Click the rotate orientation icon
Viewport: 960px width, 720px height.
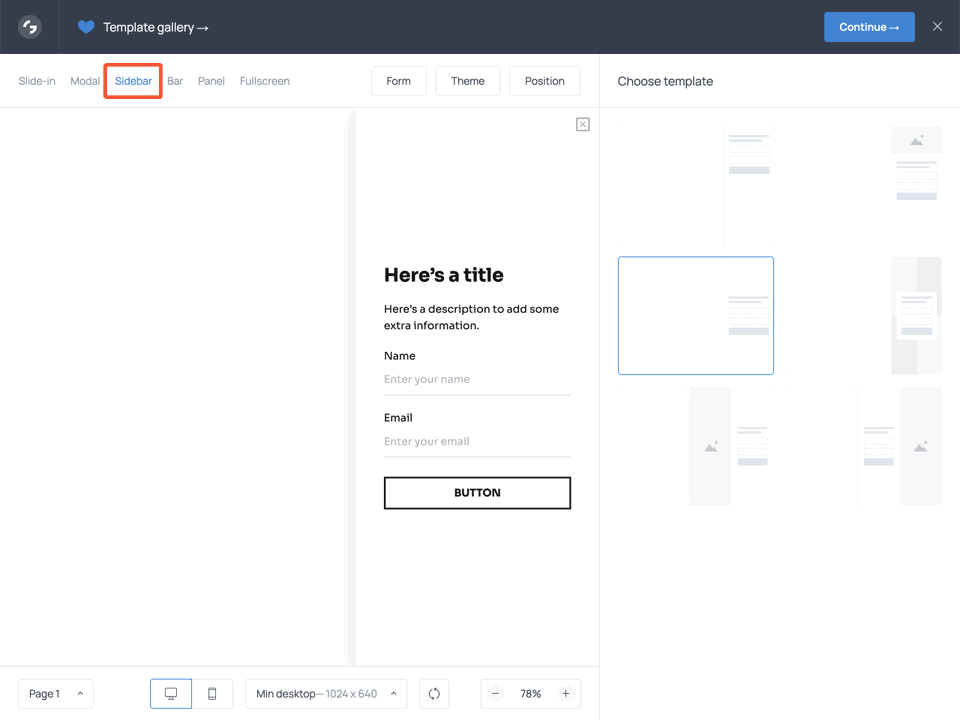point(434,694)
